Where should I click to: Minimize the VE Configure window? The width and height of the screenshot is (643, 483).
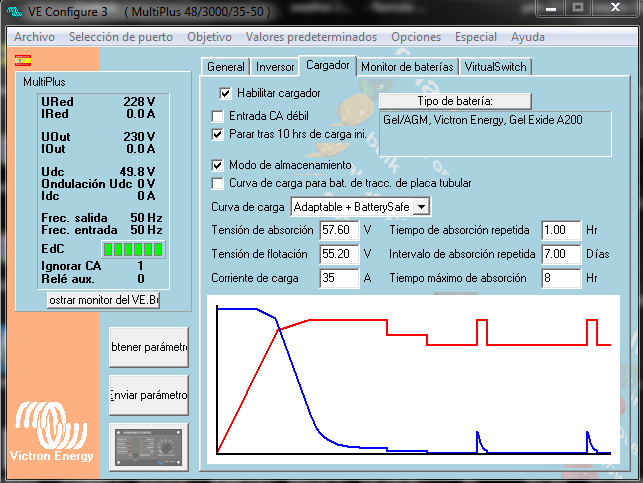pos(551,8)
